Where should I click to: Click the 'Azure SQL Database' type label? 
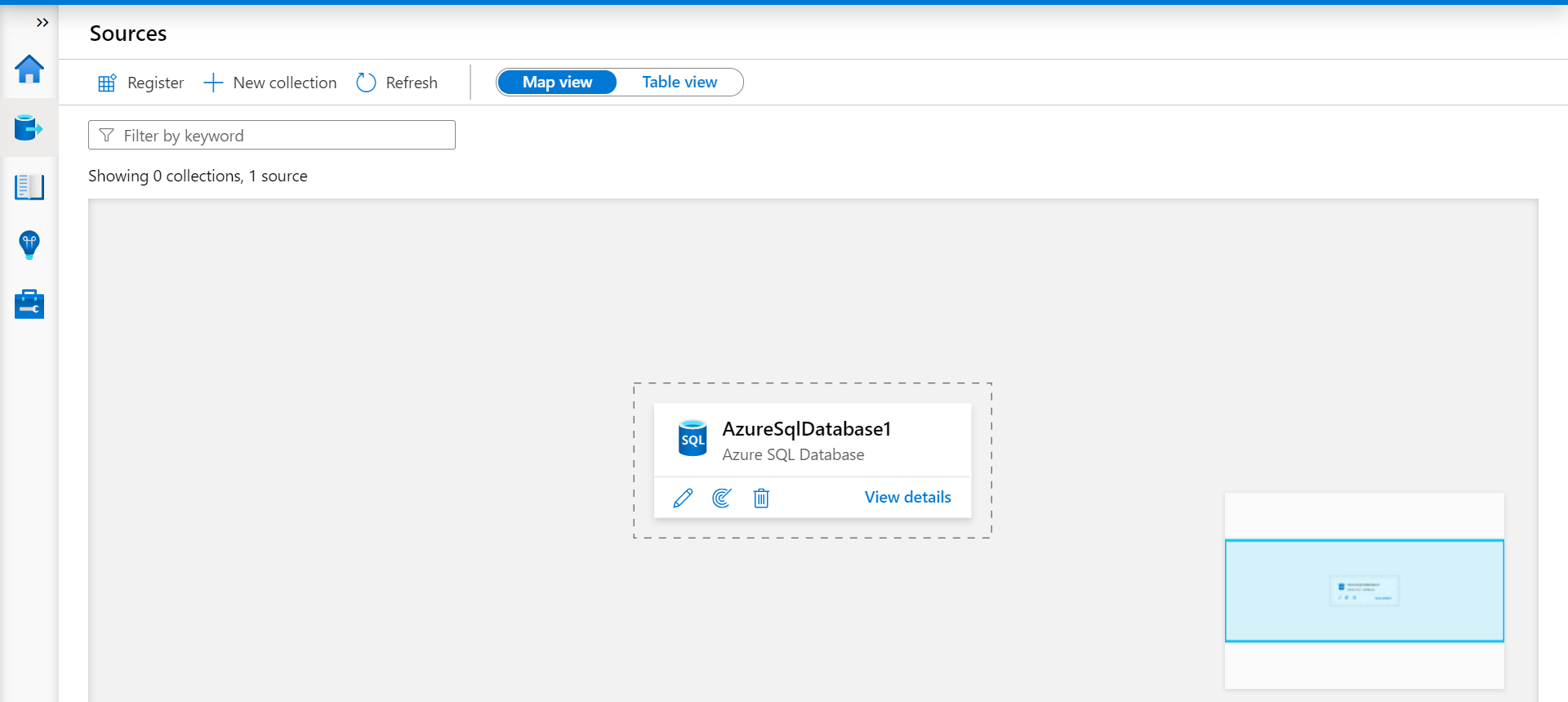click(793, 454)
